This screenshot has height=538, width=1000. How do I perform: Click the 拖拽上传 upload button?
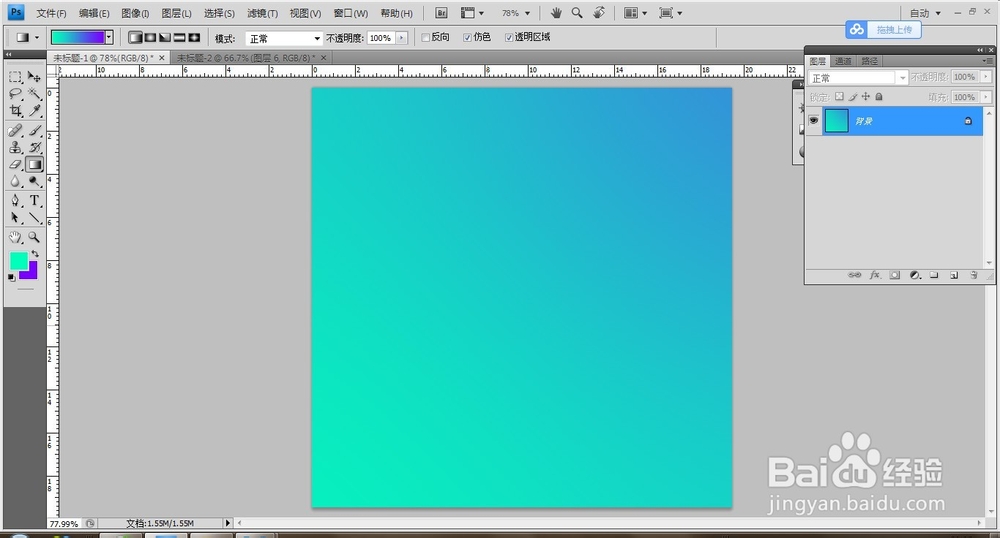883,29
